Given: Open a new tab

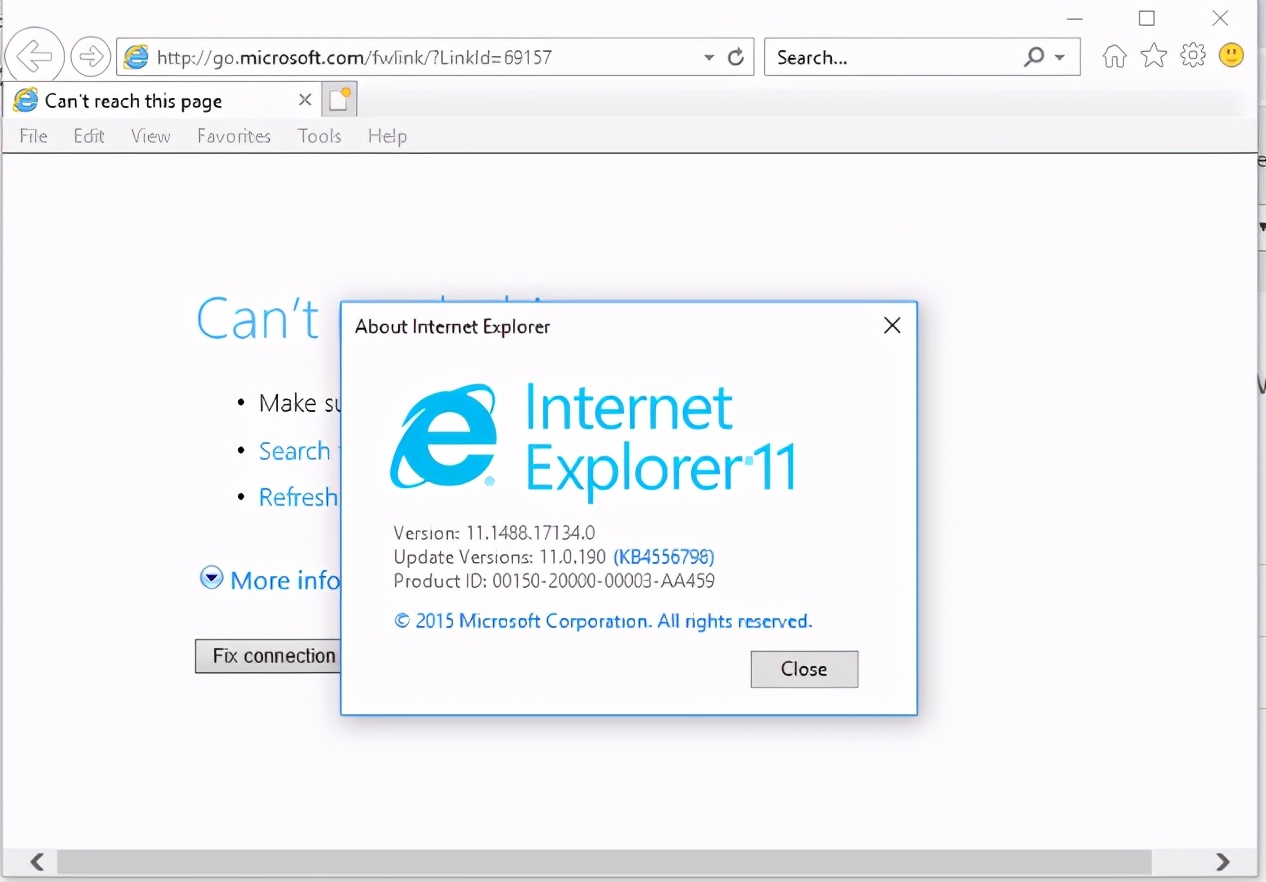Looking at the screenshot, I should [x=340, y=100].
